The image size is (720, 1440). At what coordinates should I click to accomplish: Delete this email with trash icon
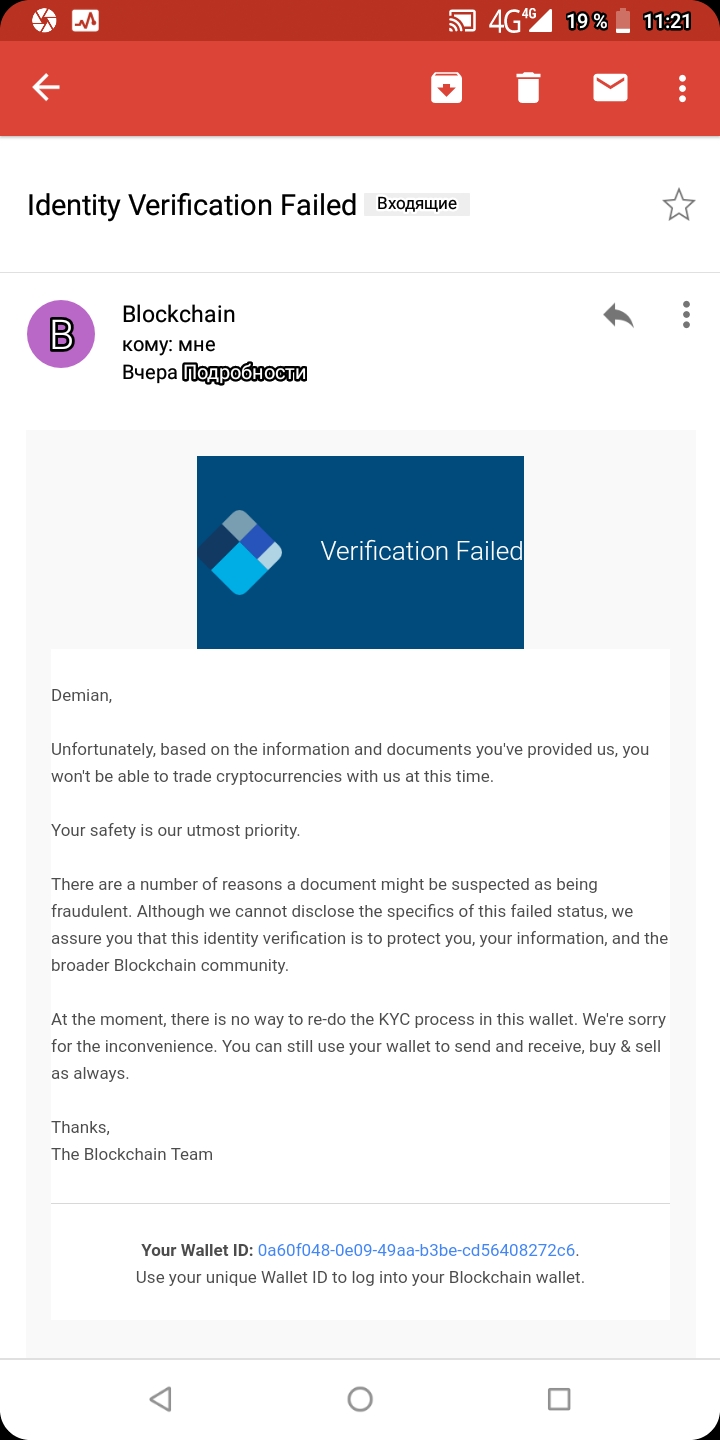pos(528,88)
